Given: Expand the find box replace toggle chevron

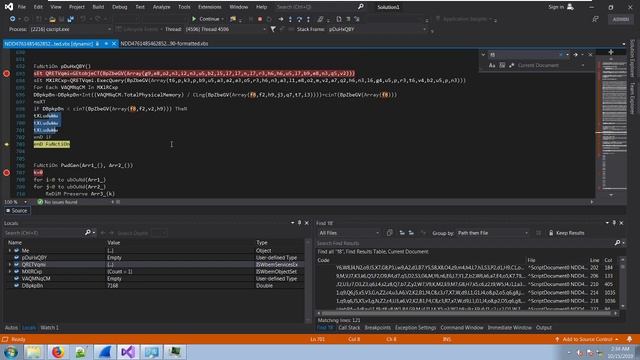Looking at the screenshot, I should tap(483, 55).
